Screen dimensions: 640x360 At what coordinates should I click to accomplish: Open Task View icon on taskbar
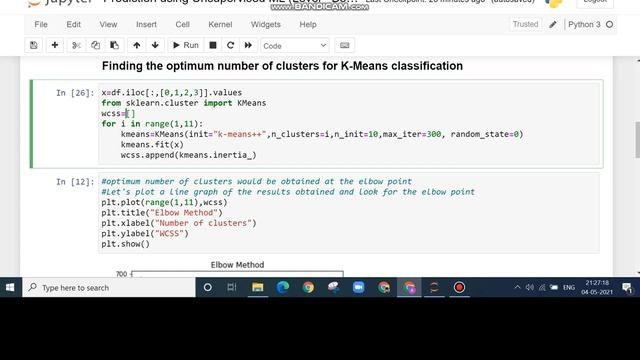(232, 288)
